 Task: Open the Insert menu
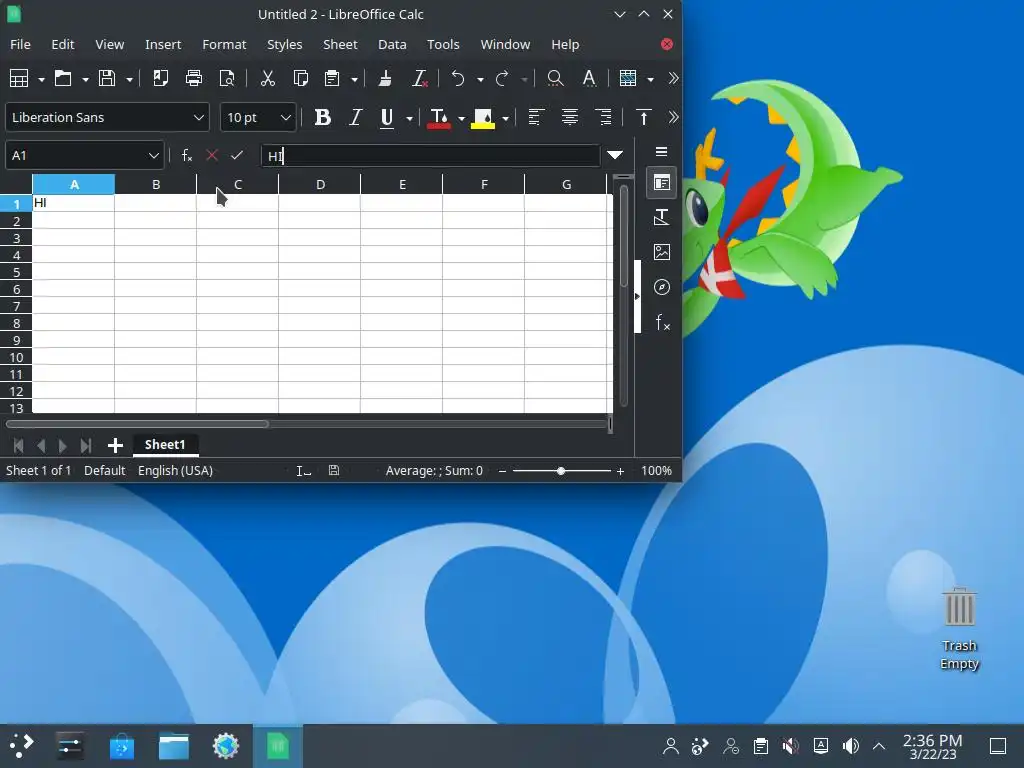[x=163, y=44]
